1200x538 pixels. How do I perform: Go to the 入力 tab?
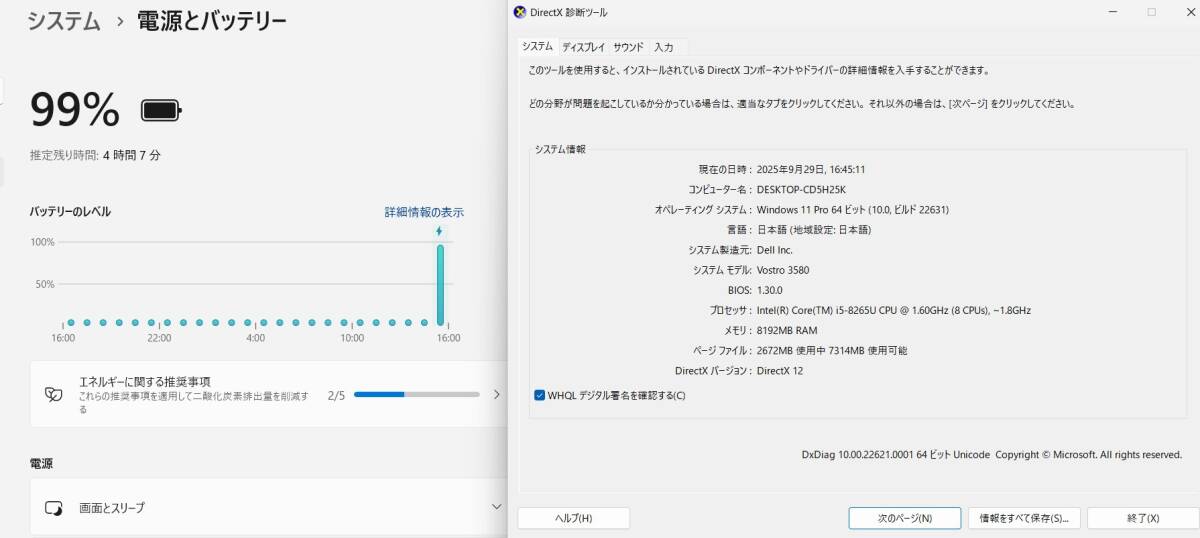[664, 47]
